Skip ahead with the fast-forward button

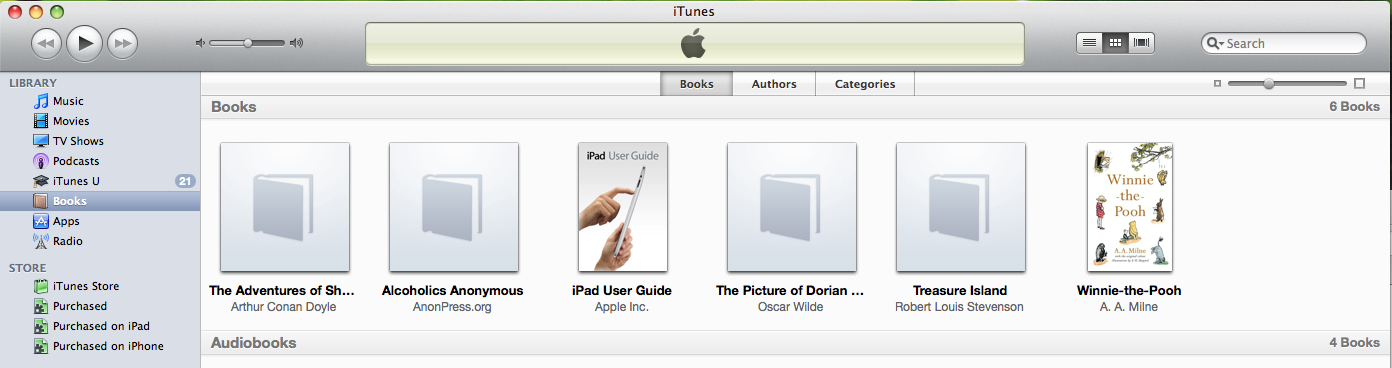pos(122,43)
